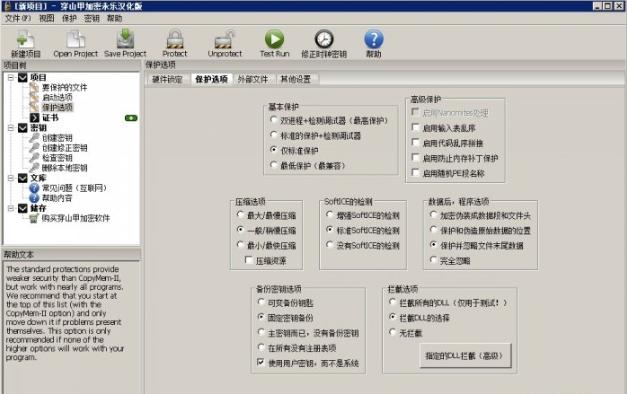The image size is (627, 394).
Task: Click the icon beside 保护选项 in tree
Action: (34, 107)
